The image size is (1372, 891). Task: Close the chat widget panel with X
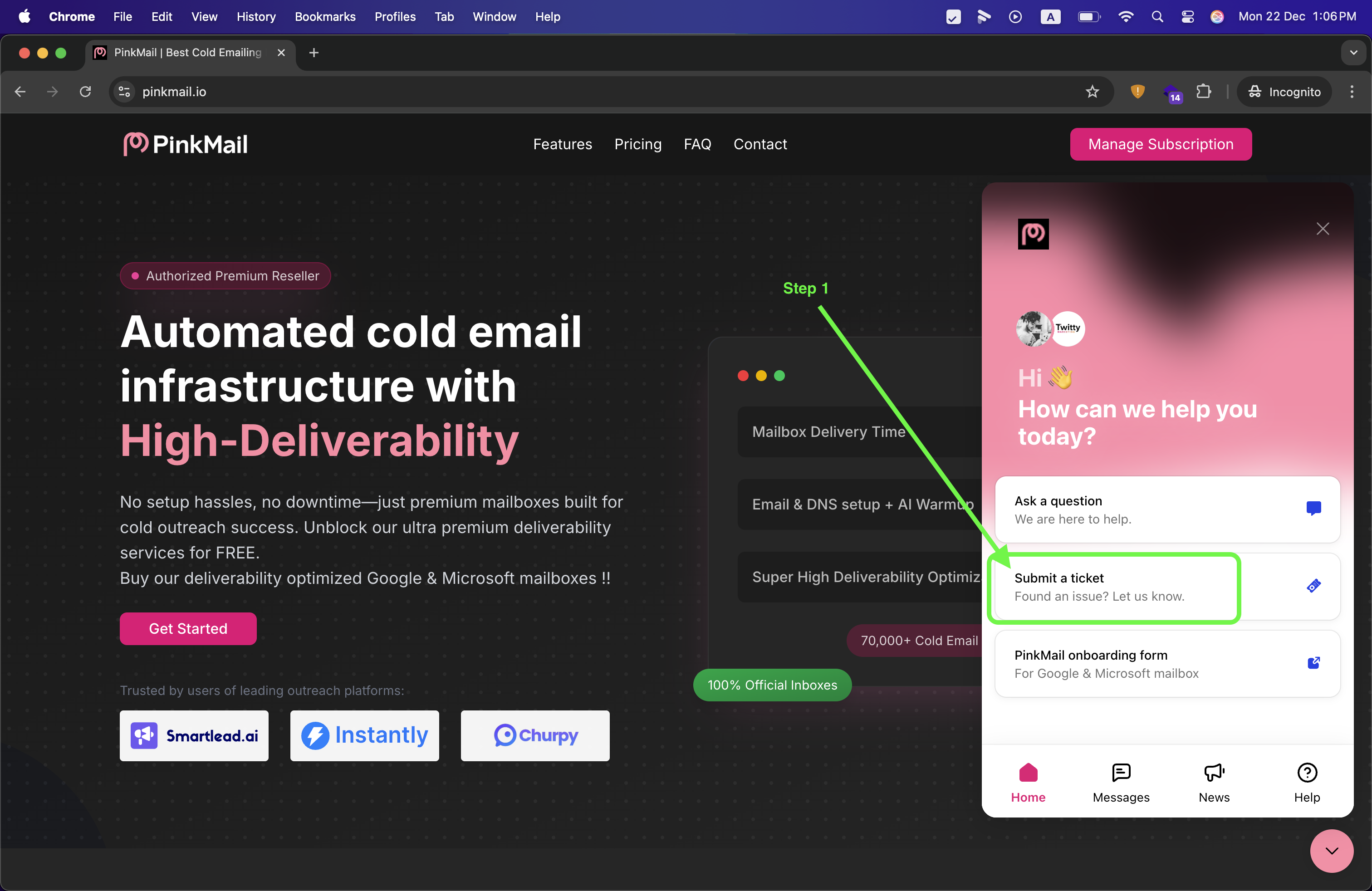click(x=1323, y=229)
